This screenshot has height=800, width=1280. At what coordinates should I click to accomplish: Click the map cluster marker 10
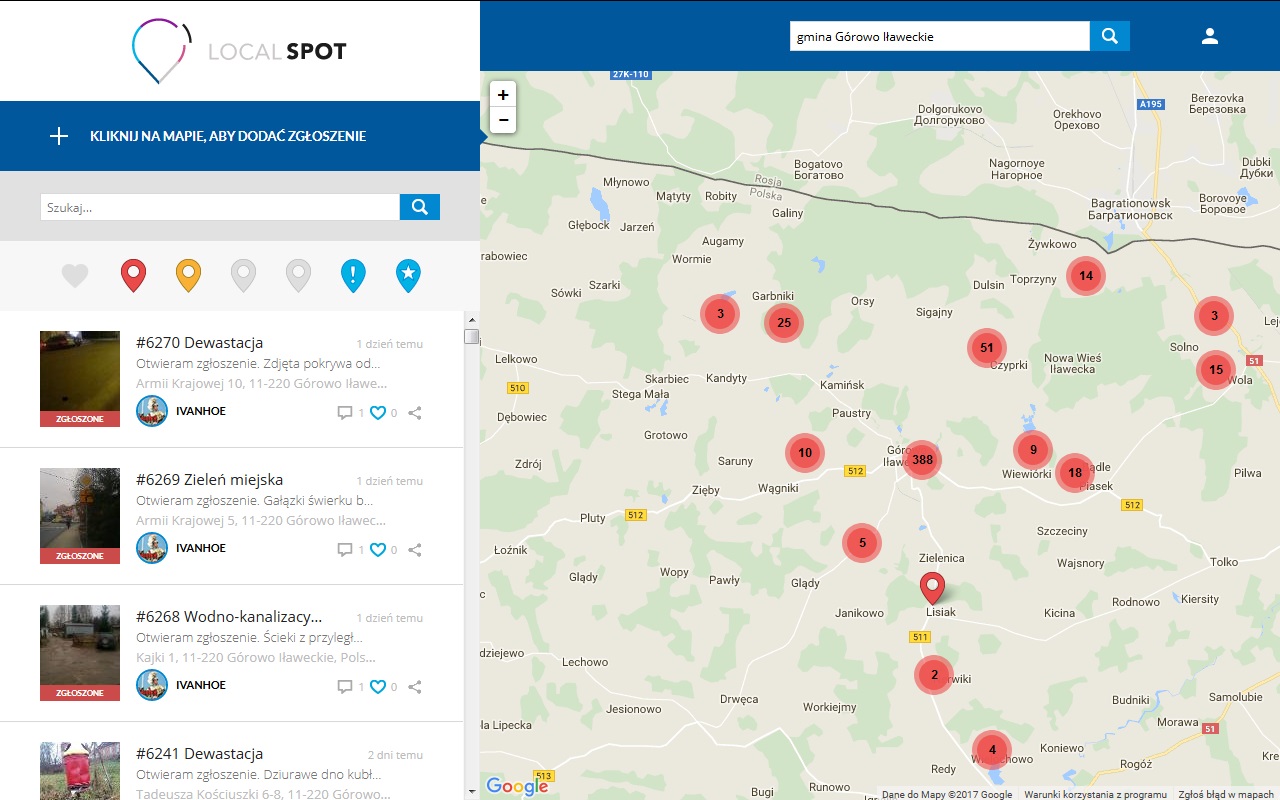(x=805, y=453)
